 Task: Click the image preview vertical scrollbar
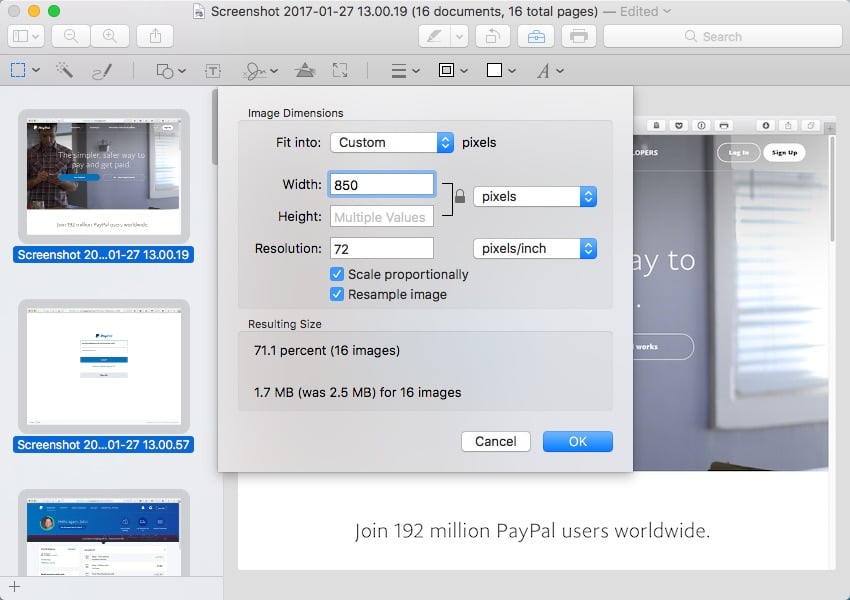833,190
